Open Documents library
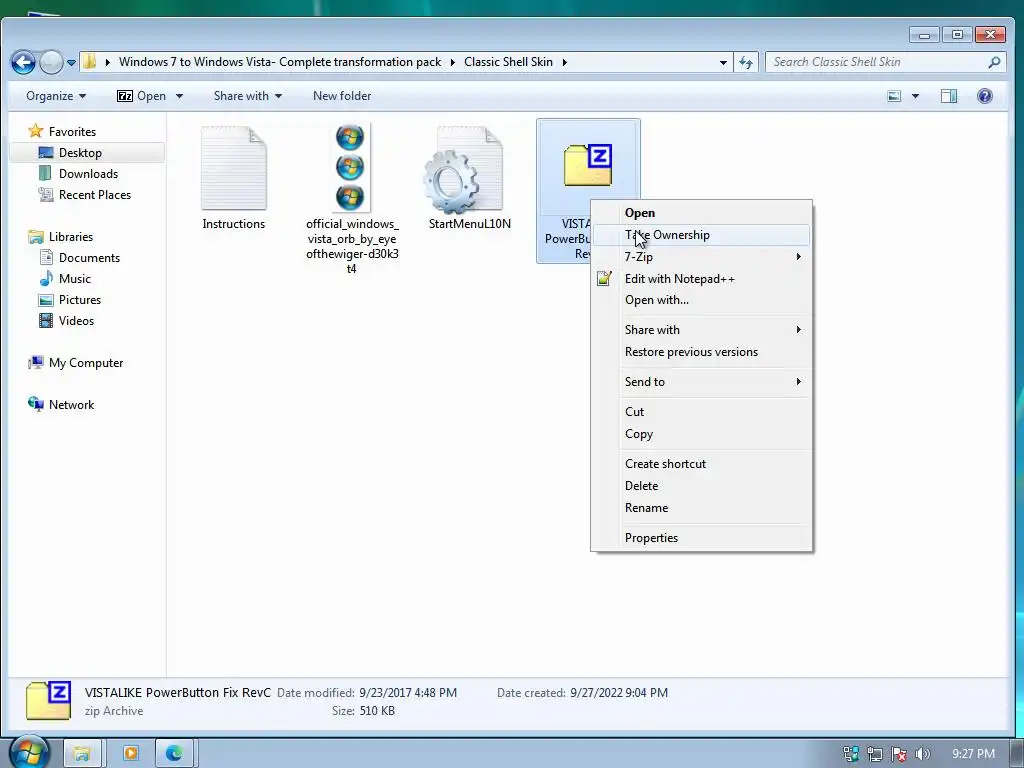Viewport: 1024px width, 768px height. 89,257
